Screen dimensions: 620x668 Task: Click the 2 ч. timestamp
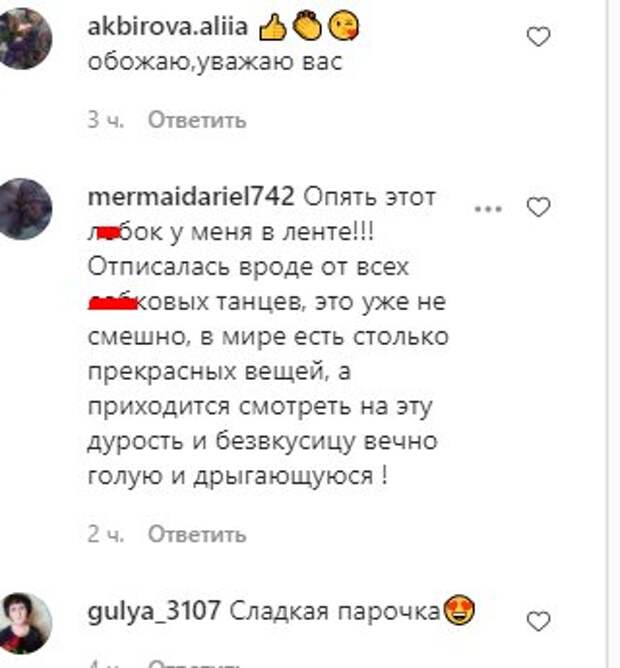pyautogui.click(x=106, y=533)
